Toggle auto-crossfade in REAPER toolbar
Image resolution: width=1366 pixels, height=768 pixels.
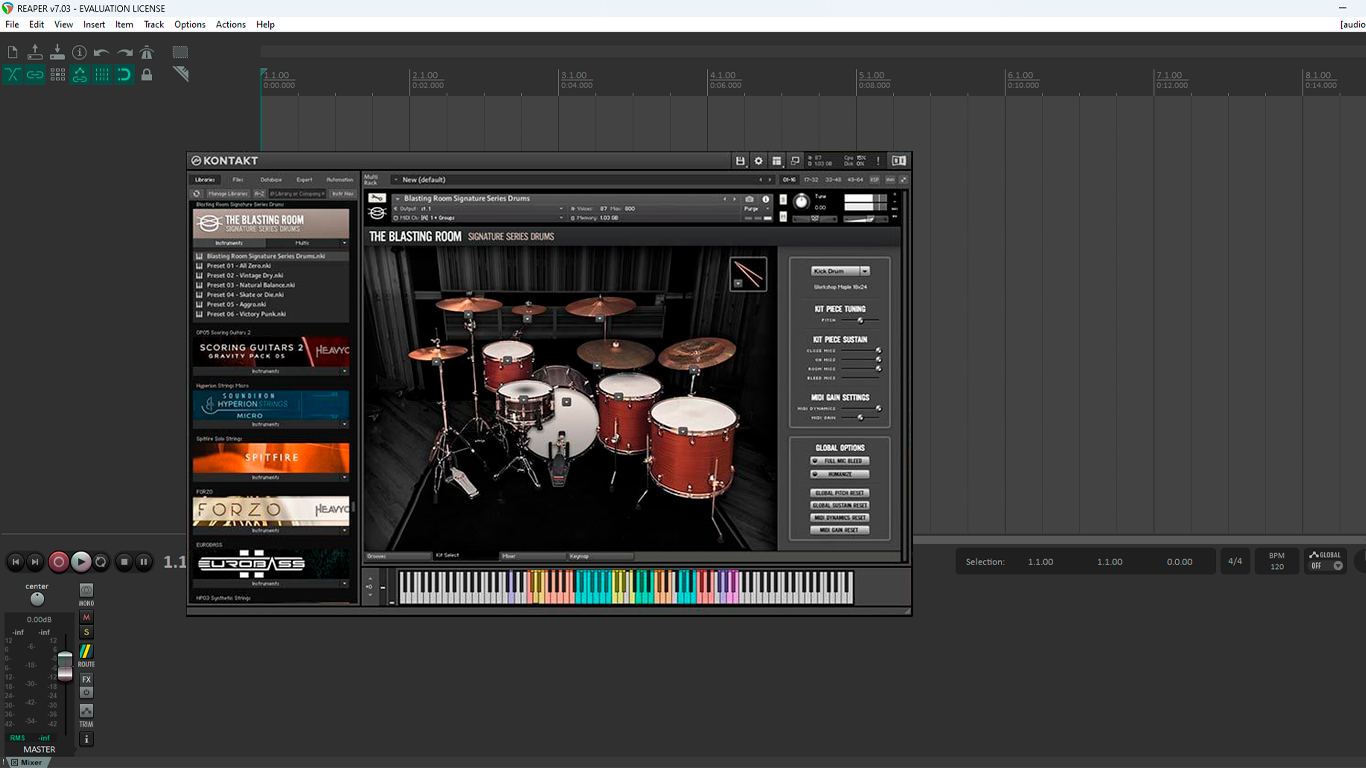[x=13, y=74]
